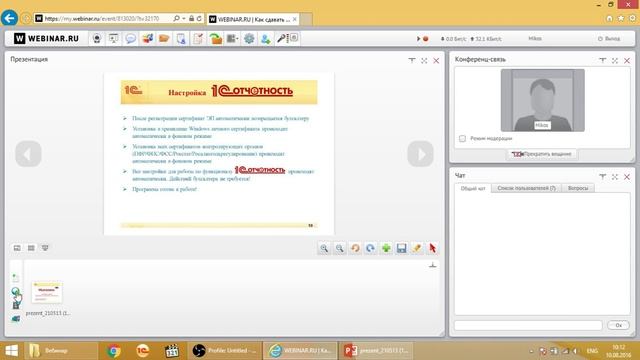640x360 pixels.
Task: Click the green arrow folder icon
Action: pos(215,38)
